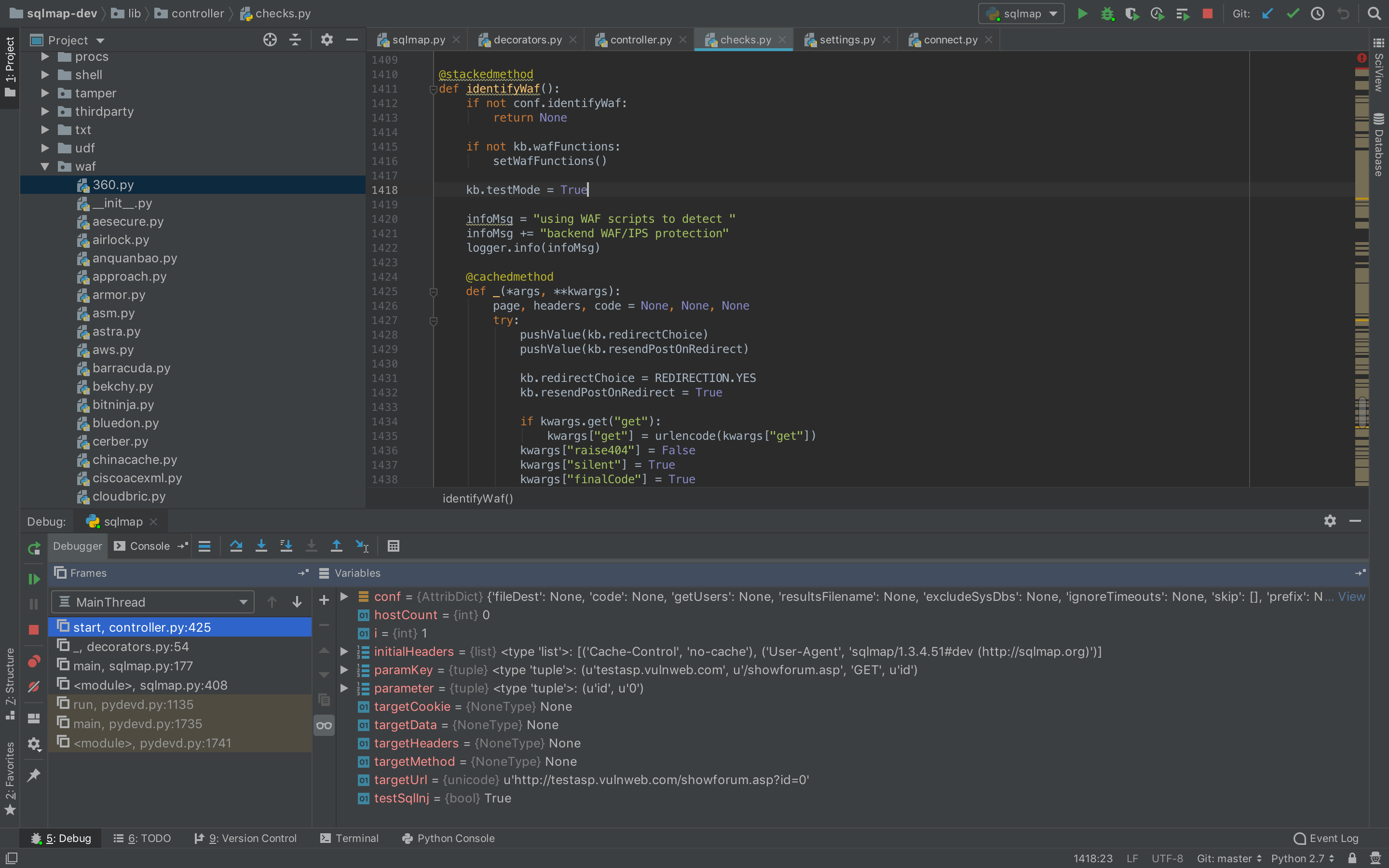The width and height of the screenshot is (1389, 868).
Task: Switch to the settings.py editor tab
Action: pyautogui.click(x=846, y=40)
